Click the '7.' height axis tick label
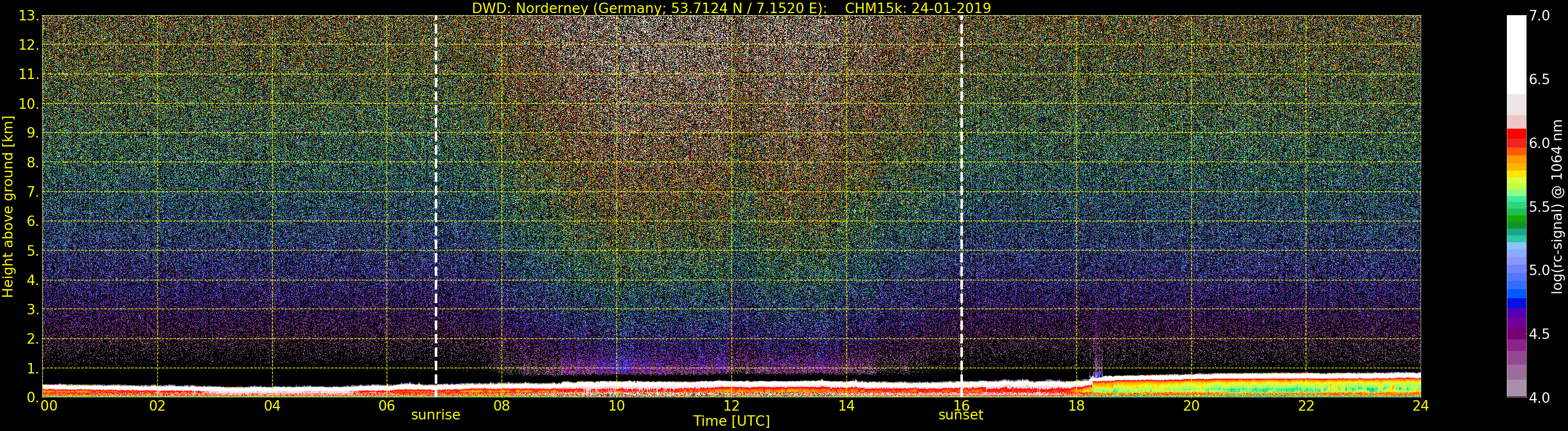This screenshot has width=1568, height=431. tap(33, 192)
